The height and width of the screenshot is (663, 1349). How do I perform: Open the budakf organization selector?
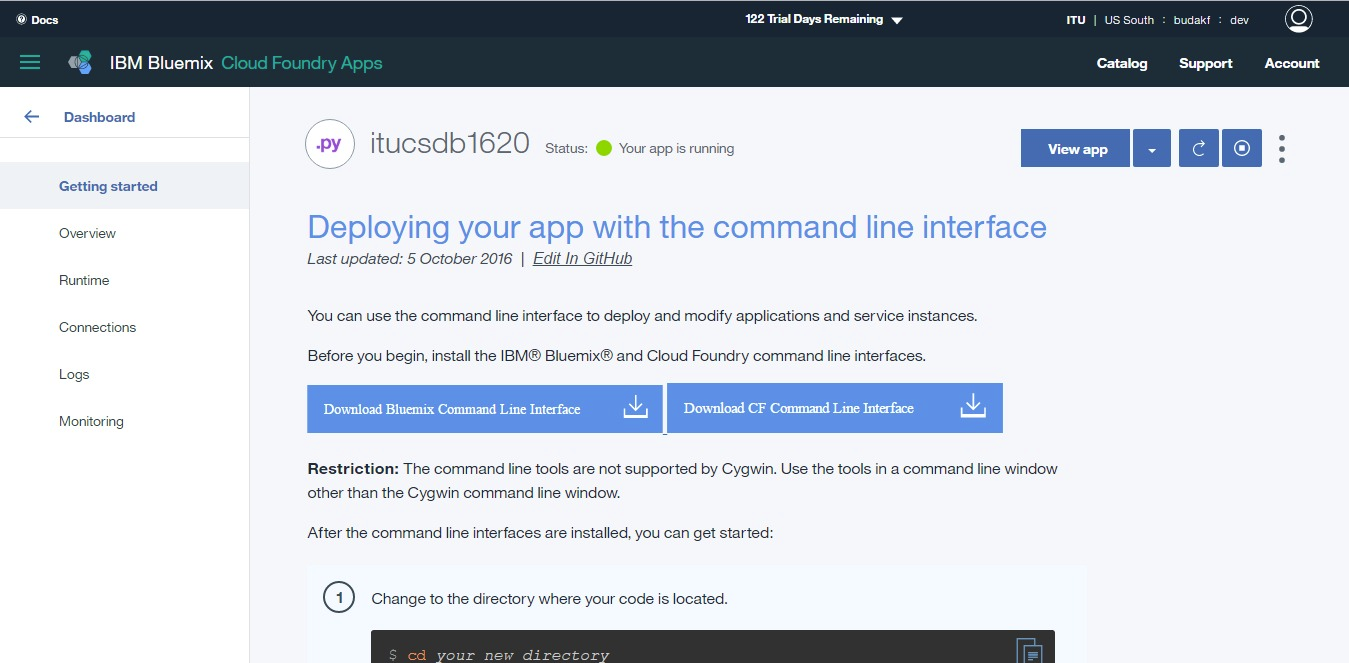click(x=1193, y=20)
